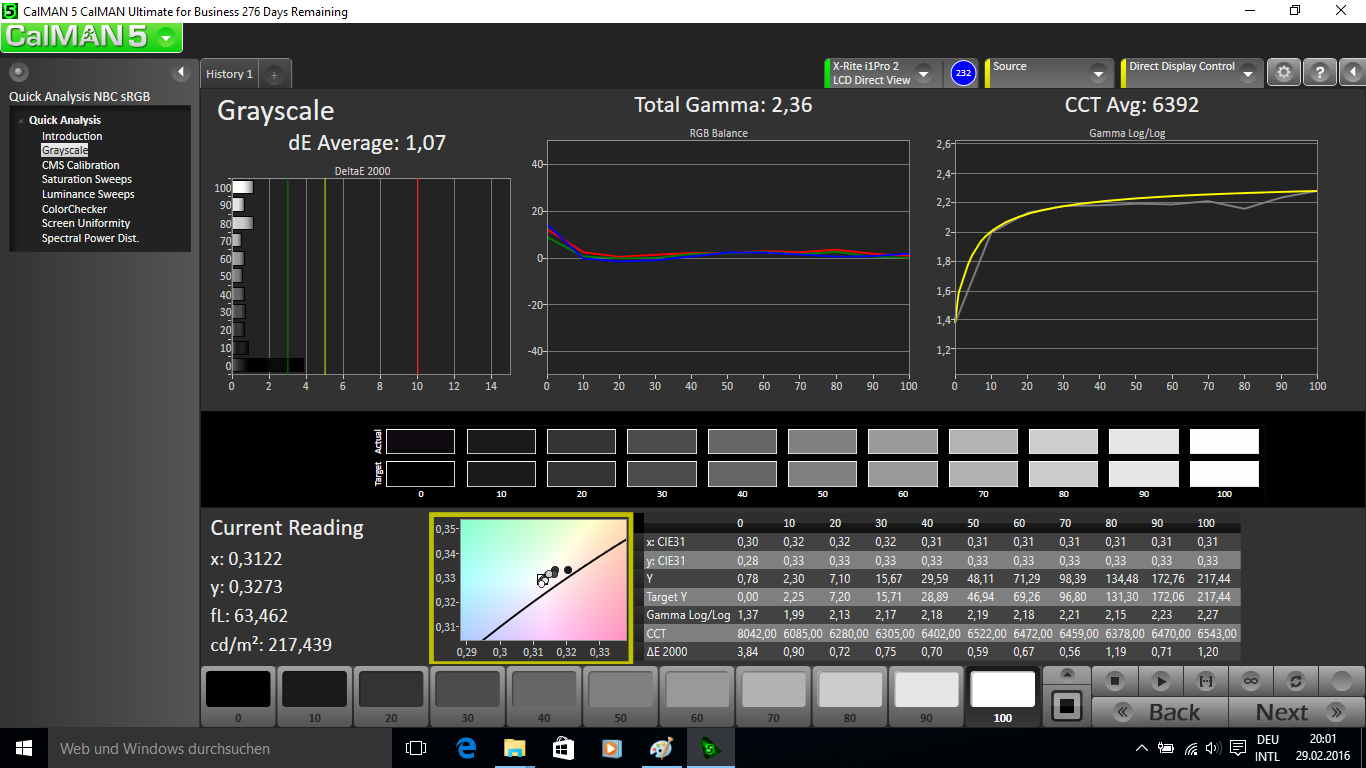The height and width of the screenshot is (768, 1366).
Task: Click the CIE chromaticity diagram
Action: pyautogui.click(x=531, y=589)
